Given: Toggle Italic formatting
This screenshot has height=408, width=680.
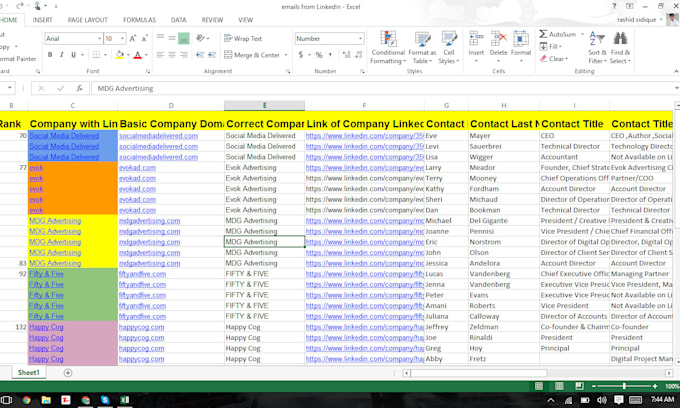Looking at the screenshot, I should [62, 55].
